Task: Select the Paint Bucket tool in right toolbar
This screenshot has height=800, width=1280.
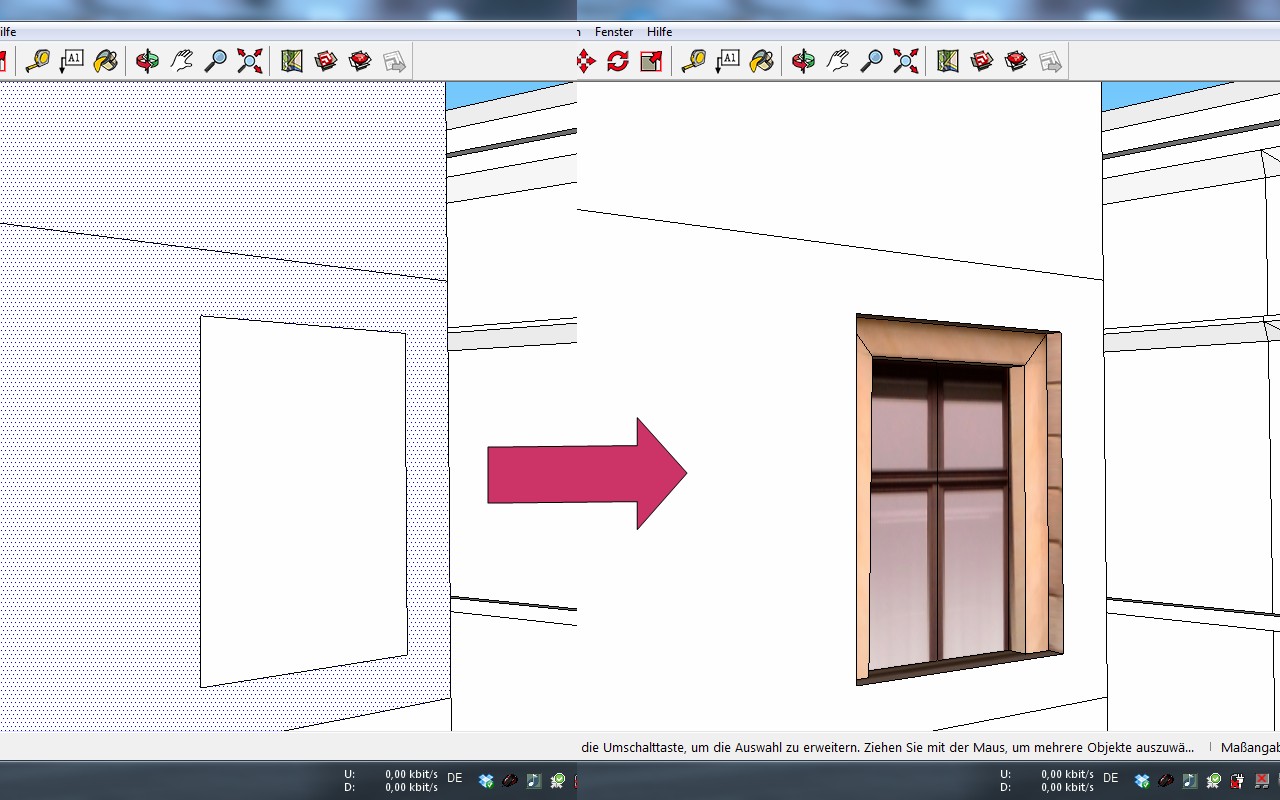Action: pyautogui.click(x=762, y=61)
